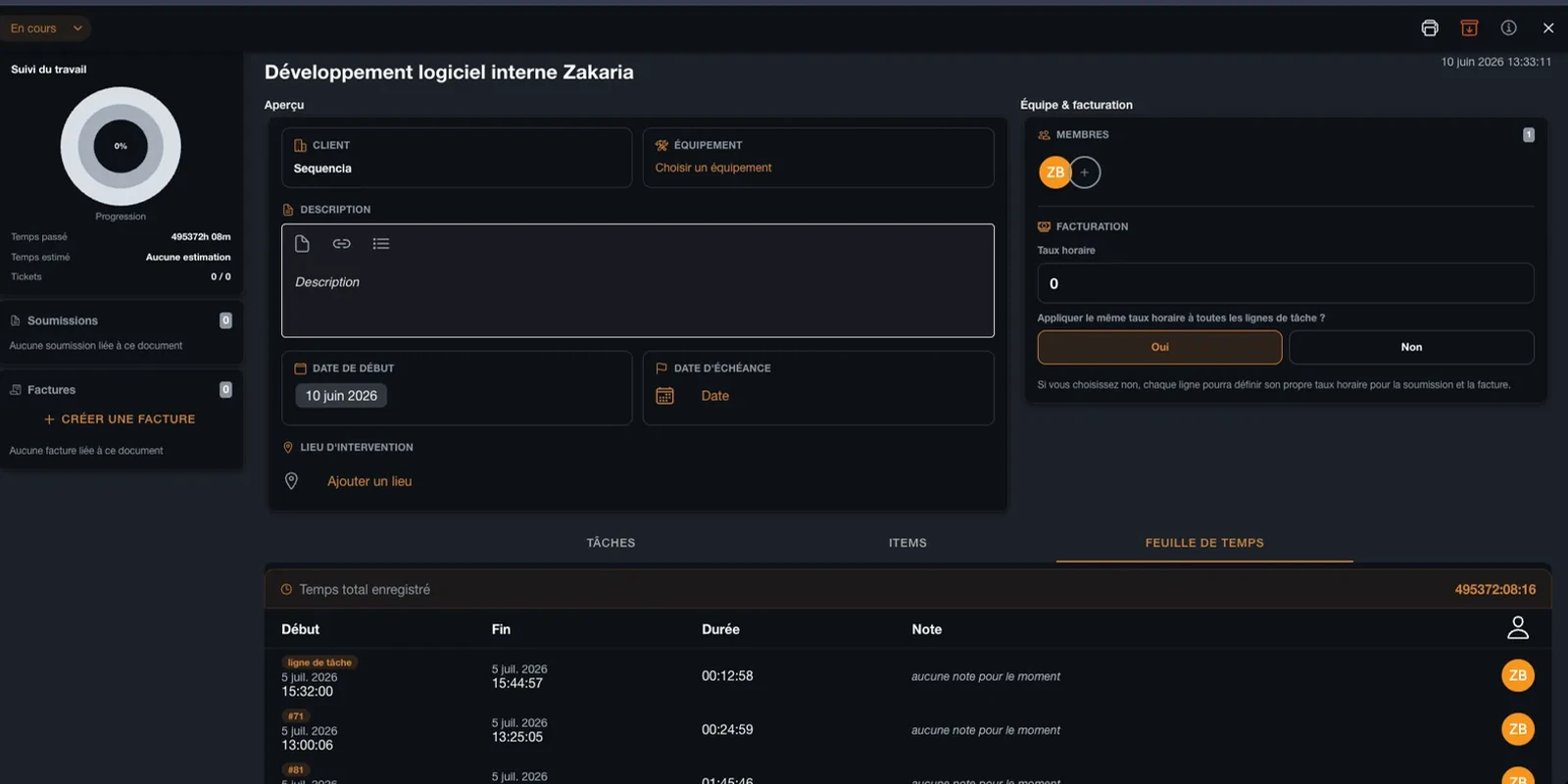Select Non for same hourly rate
1568x784 pixels.
tap(1411, 347)
